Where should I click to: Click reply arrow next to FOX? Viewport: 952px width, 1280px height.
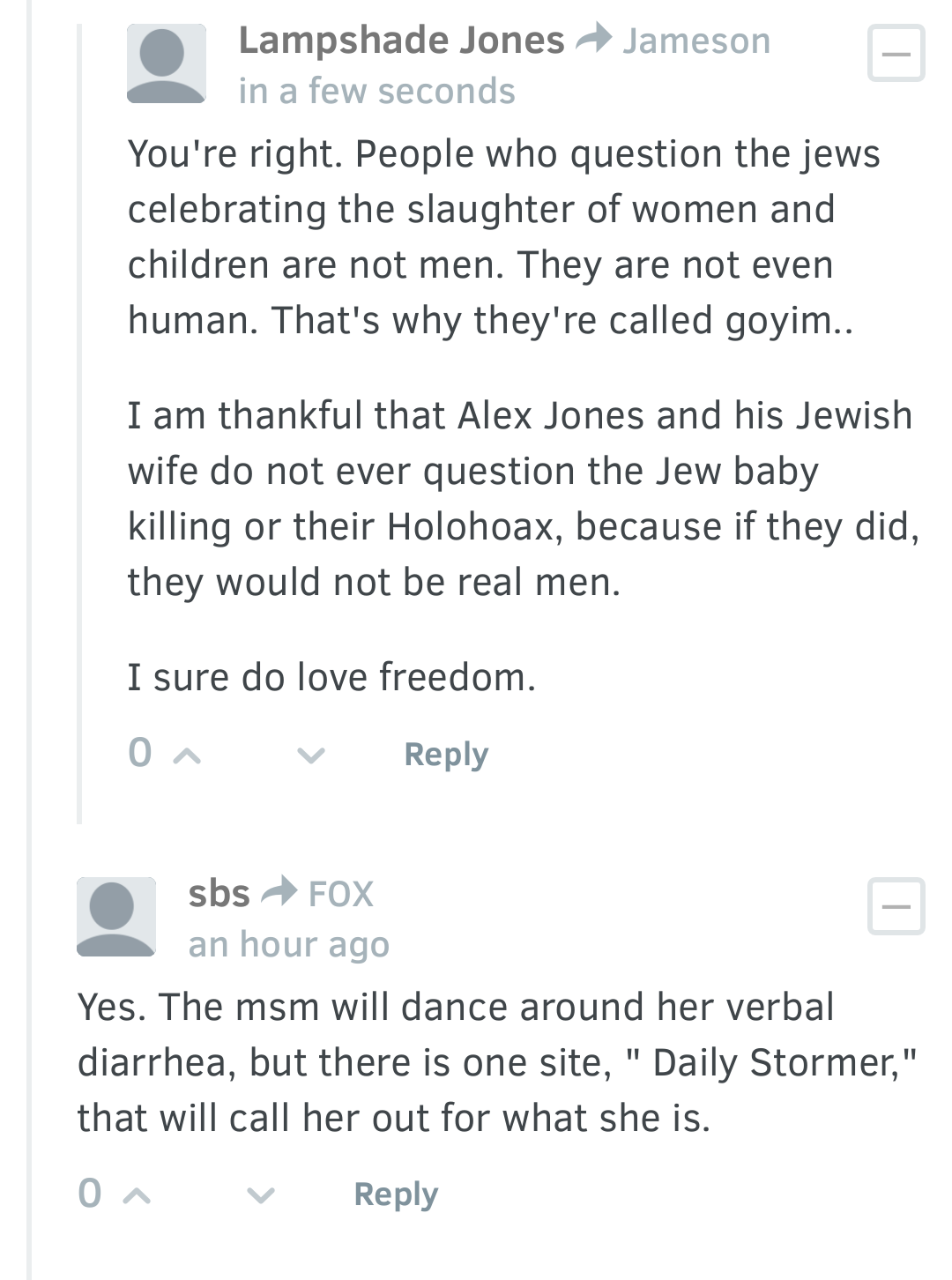pos(279,892)
